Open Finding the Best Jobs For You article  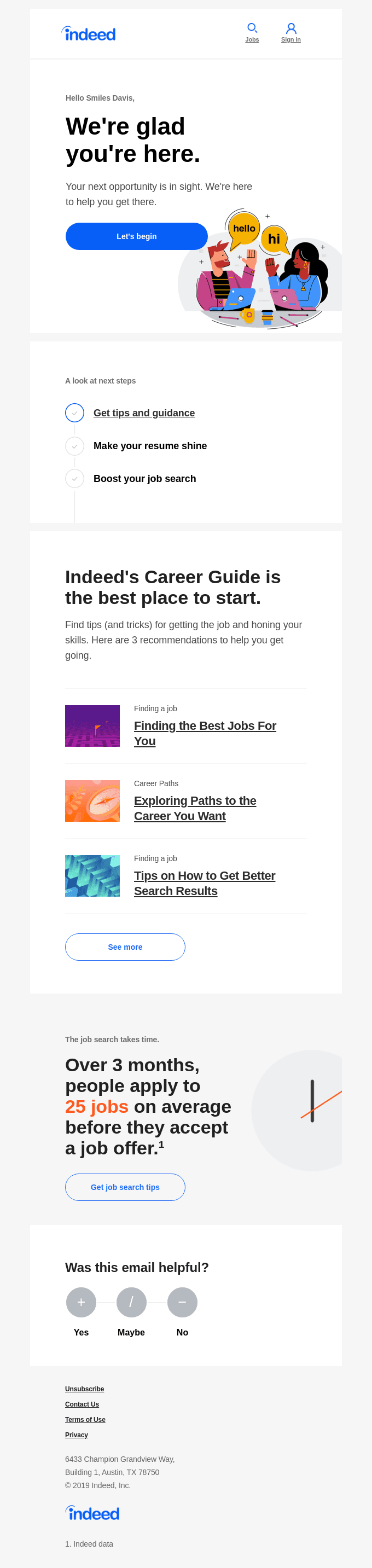pyautogui.click(x=205, y=733)
